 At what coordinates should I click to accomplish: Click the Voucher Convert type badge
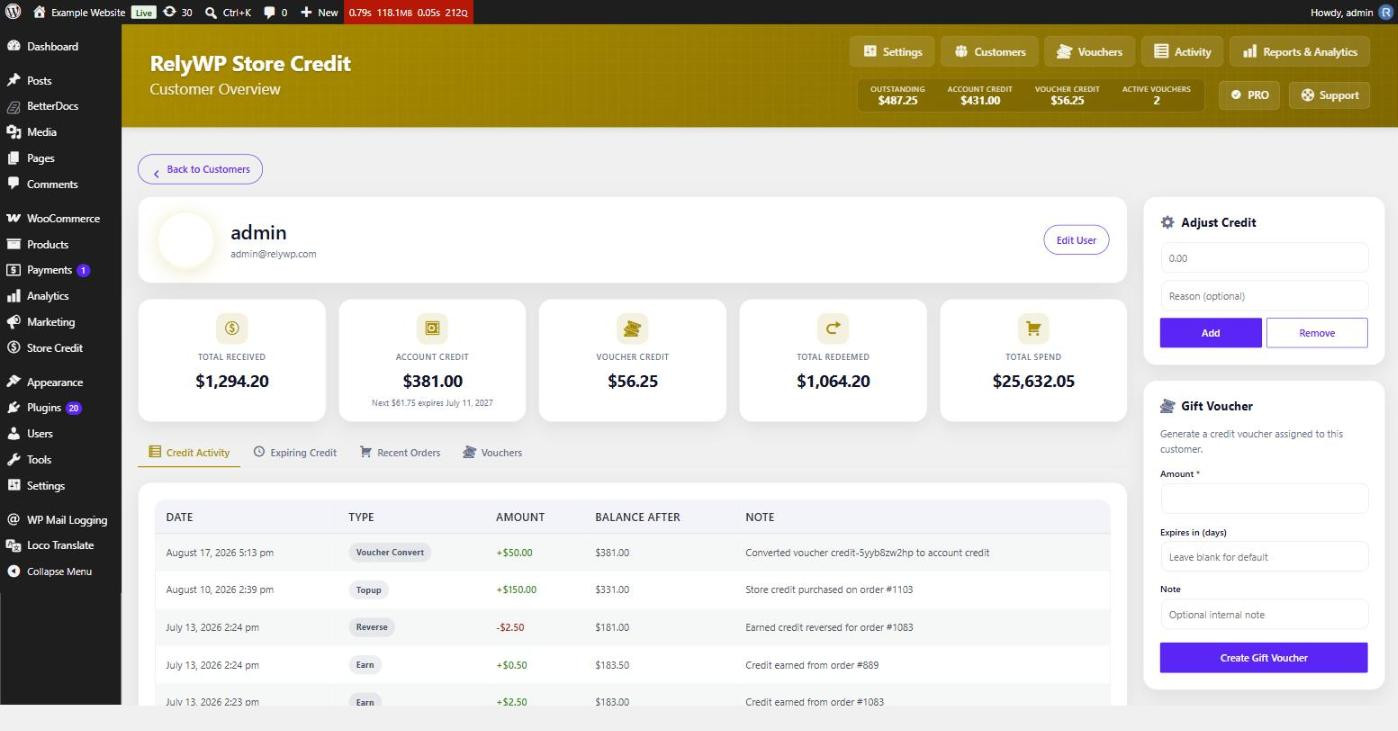(390, 553)
